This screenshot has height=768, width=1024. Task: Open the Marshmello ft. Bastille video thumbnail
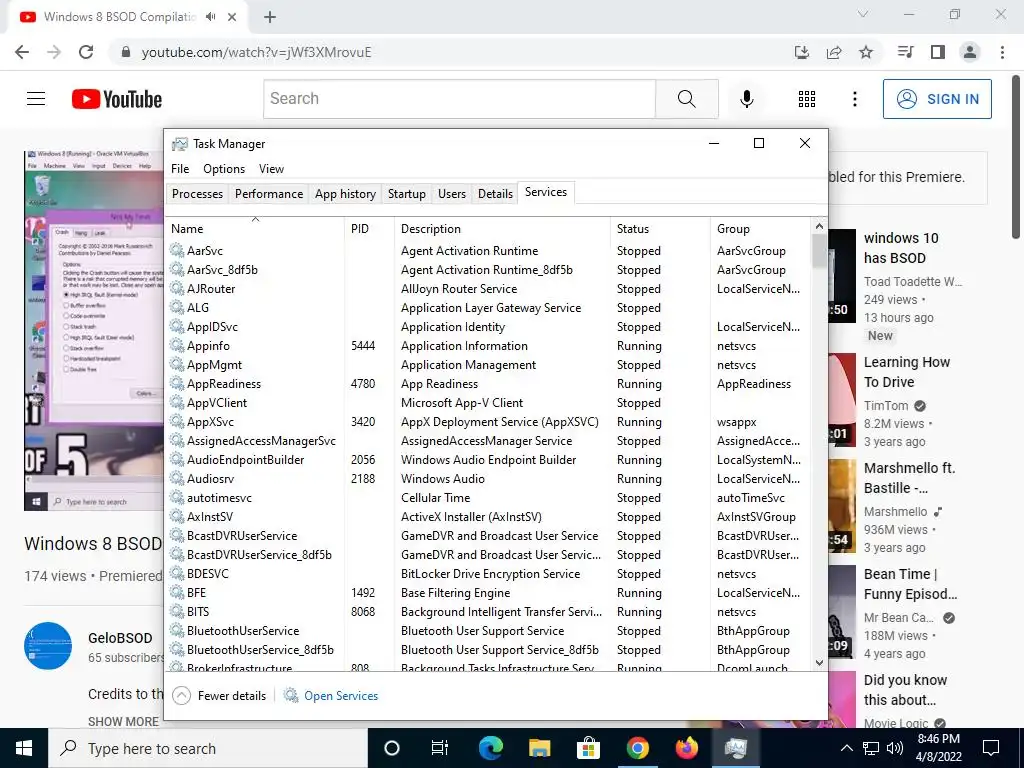[x=842, y=506]
